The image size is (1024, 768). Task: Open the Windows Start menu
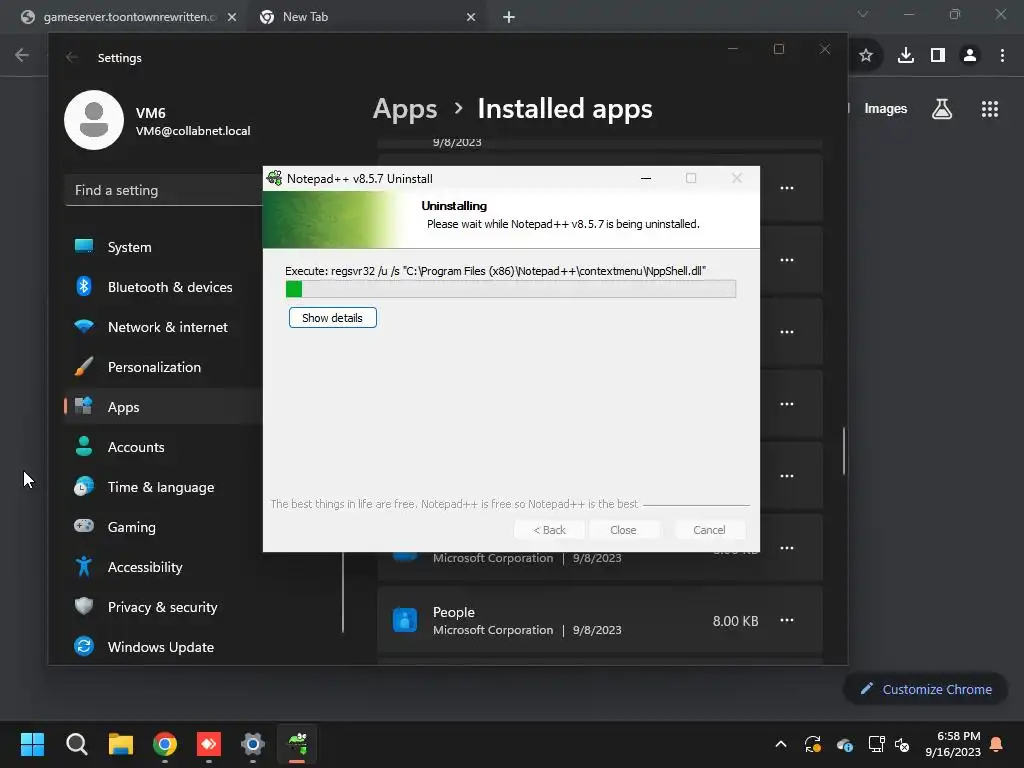pyautogui.click(x=32, y=744)
